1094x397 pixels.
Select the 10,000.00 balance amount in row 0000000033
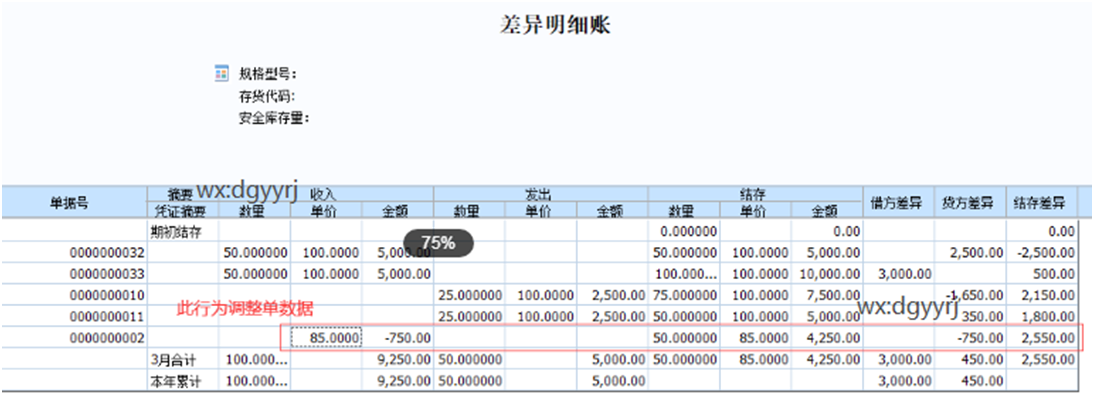click(830, 274)
